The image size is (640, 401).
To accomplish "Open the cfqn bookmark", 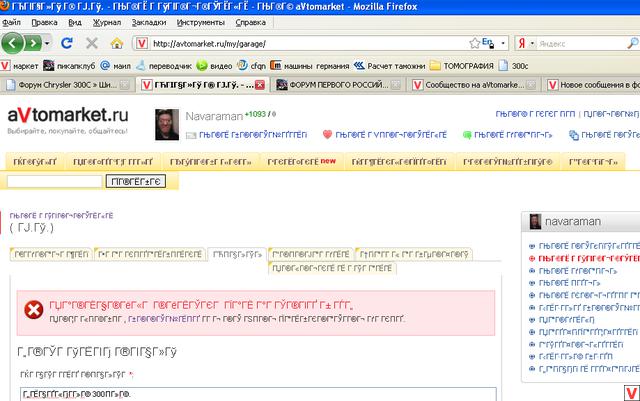I will tap(251, 66).
